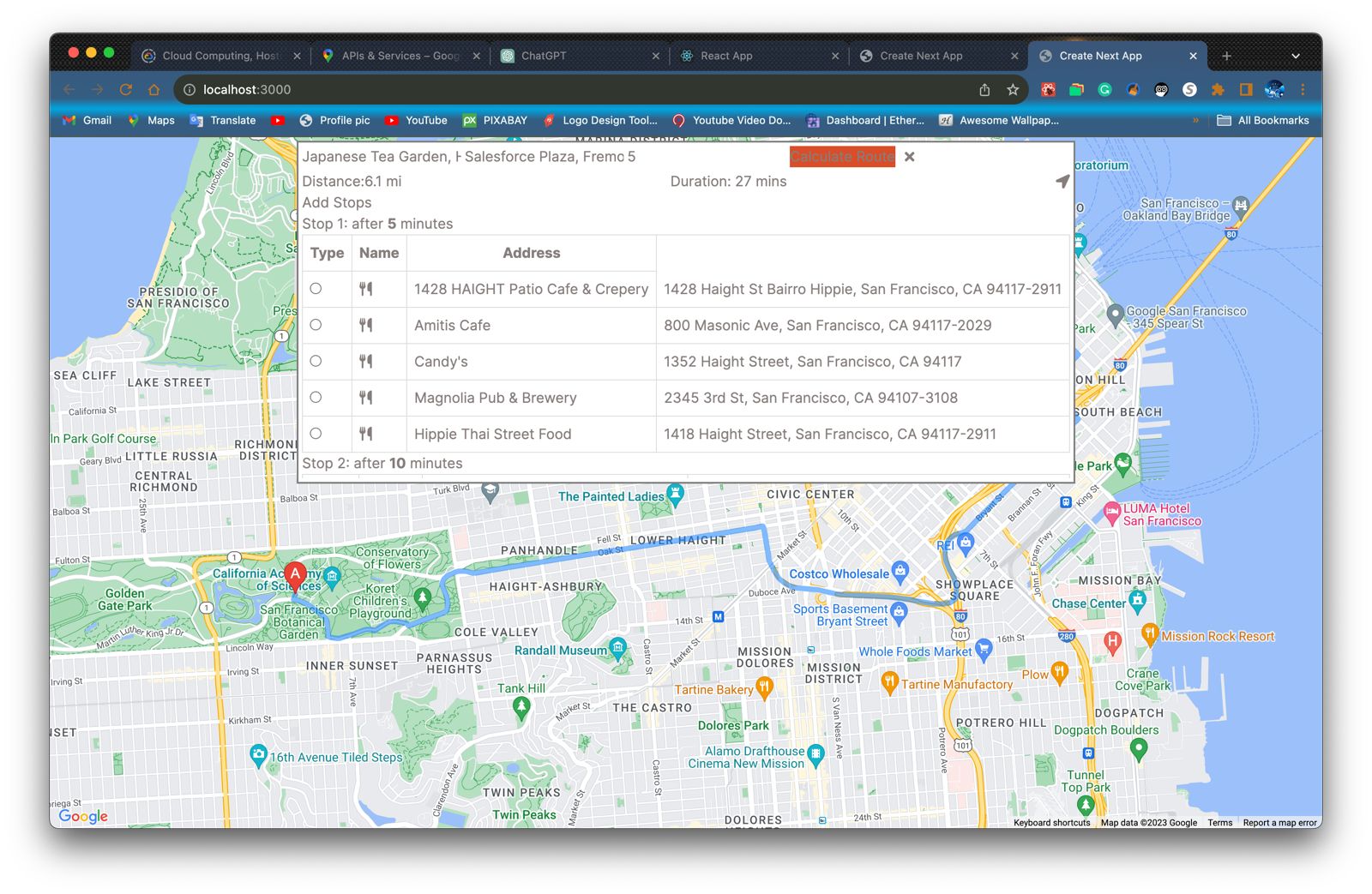This screenshot has height=894, width=1372.
Task: Open the PIXABAY bookmark
Action: coord(495,121)
